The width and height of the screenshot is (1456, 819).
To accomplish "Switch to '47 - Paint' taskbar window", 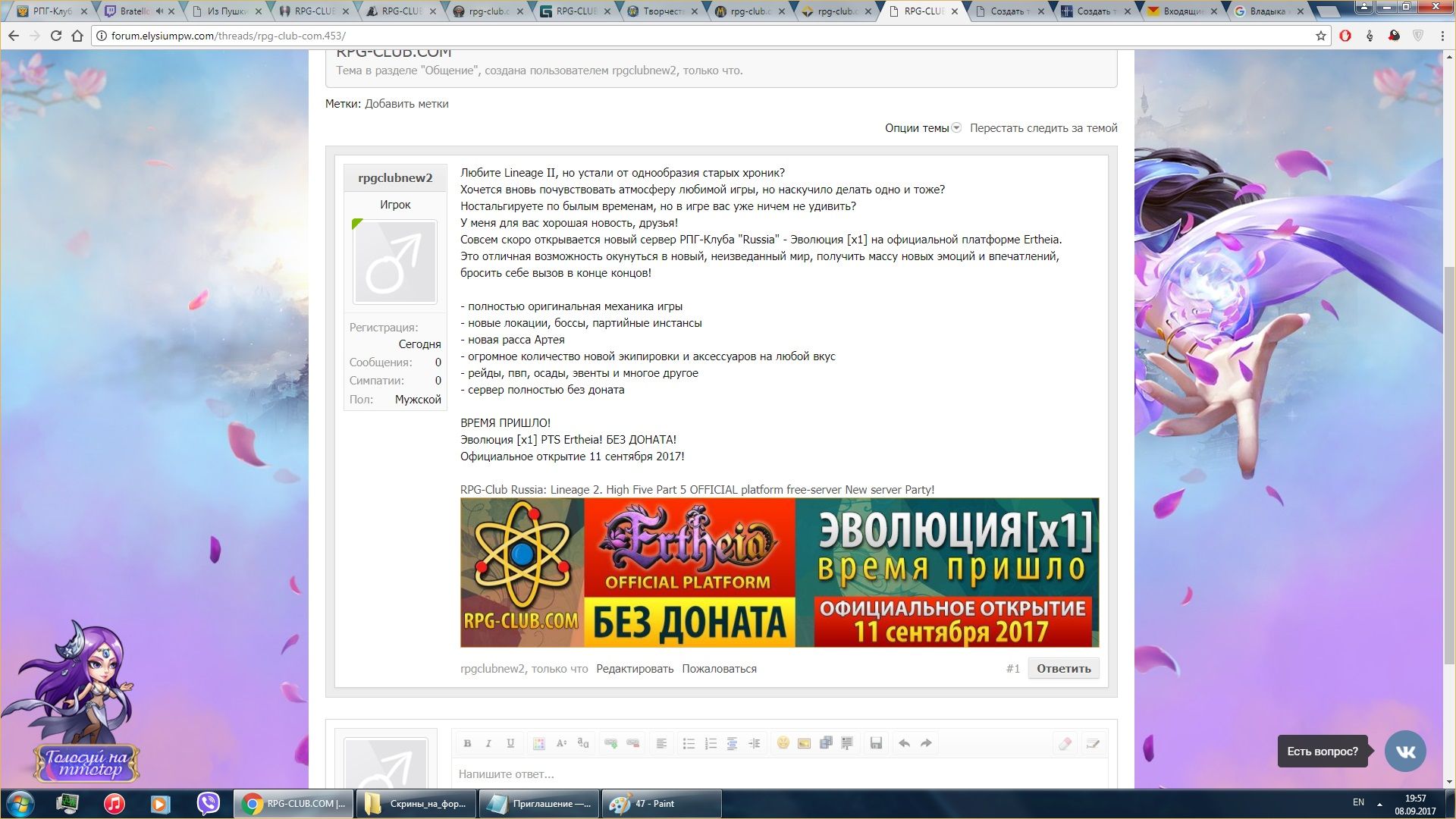I will coord(661,804).
